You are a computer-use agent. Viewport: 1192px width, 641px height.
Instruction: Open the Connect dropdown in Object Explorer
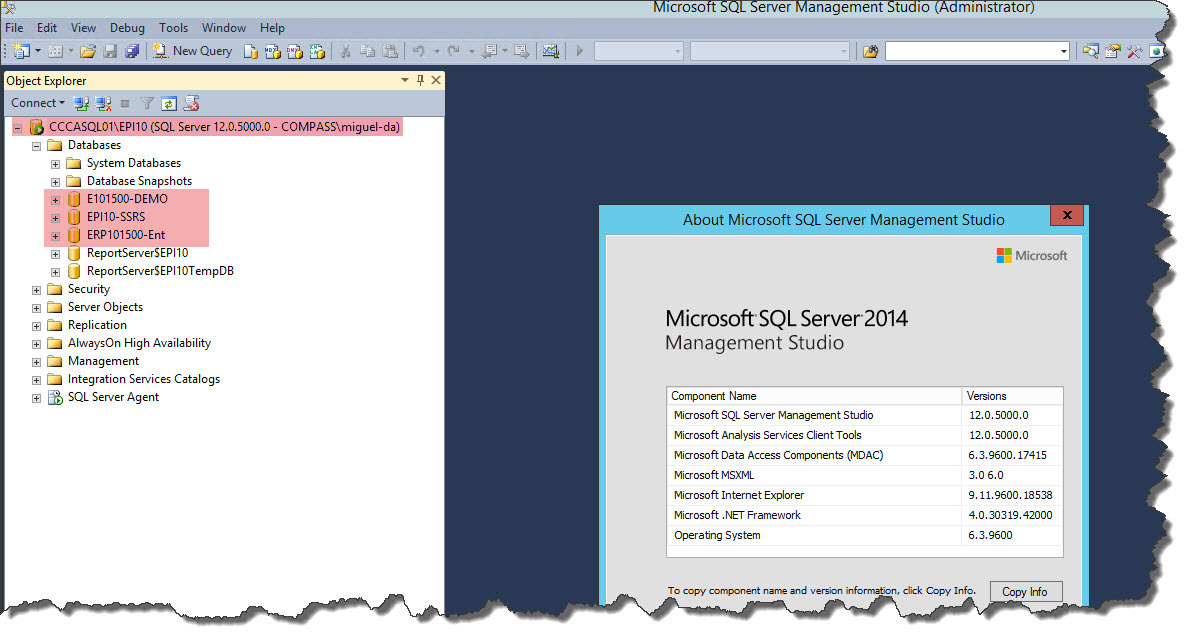[37, 103]
